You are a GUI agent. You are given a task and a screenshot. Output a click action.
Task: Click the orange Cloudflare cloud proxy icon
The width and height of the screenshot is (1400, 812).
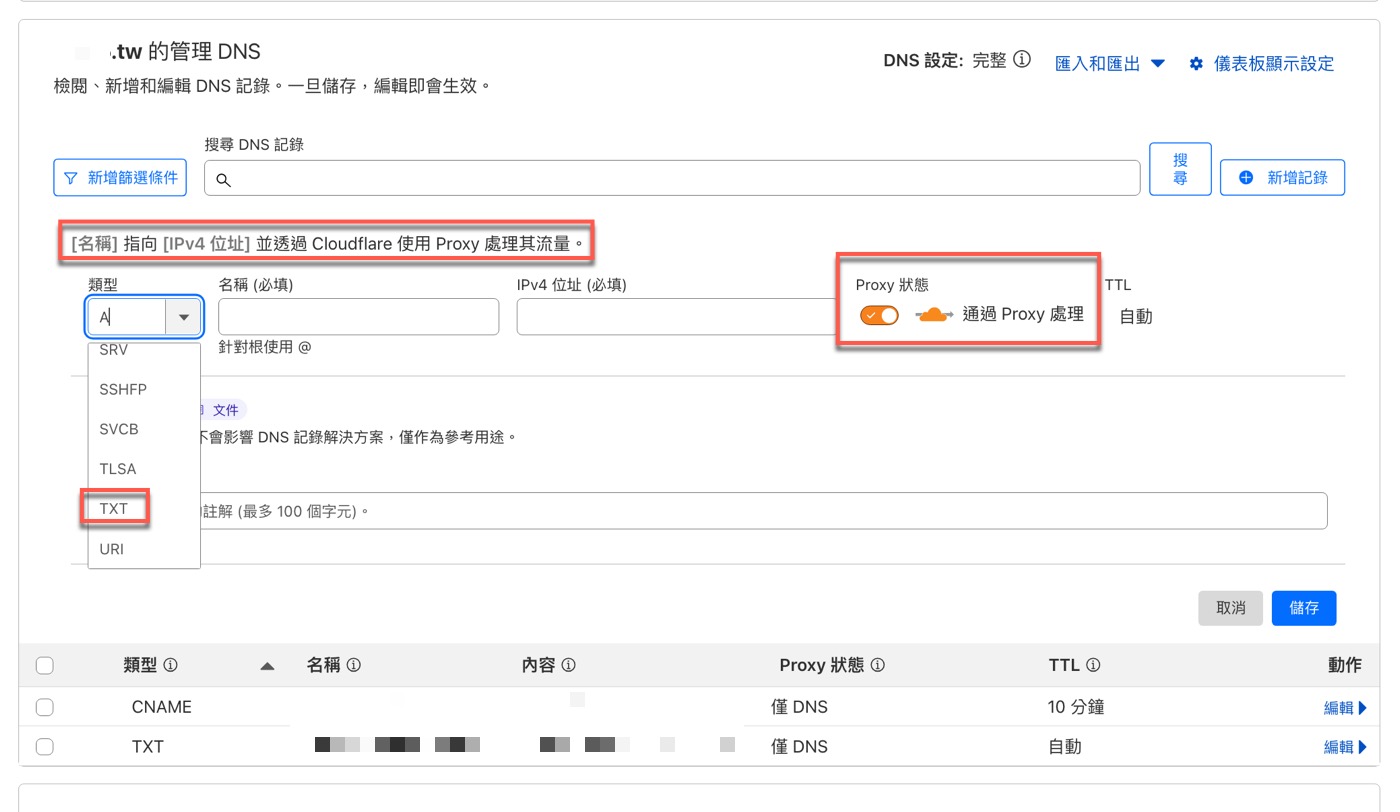click(934, 315)
